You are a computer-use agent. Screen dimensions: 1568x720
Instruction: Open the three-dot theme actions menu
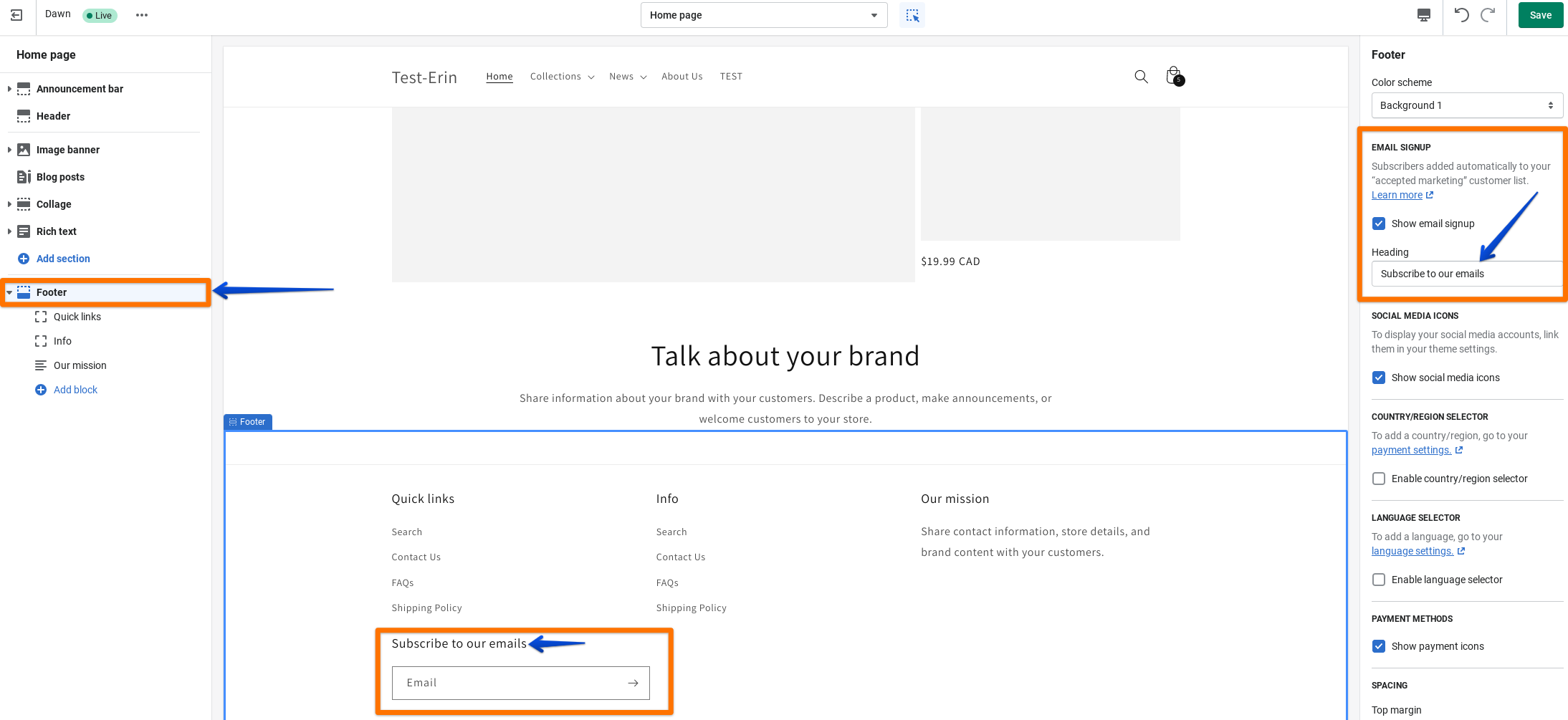[x=142, y=15]
